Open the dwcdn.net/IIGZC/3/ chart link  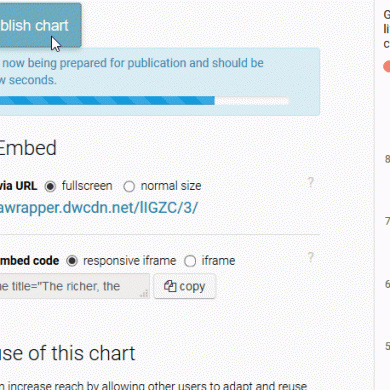pos(99,208)
